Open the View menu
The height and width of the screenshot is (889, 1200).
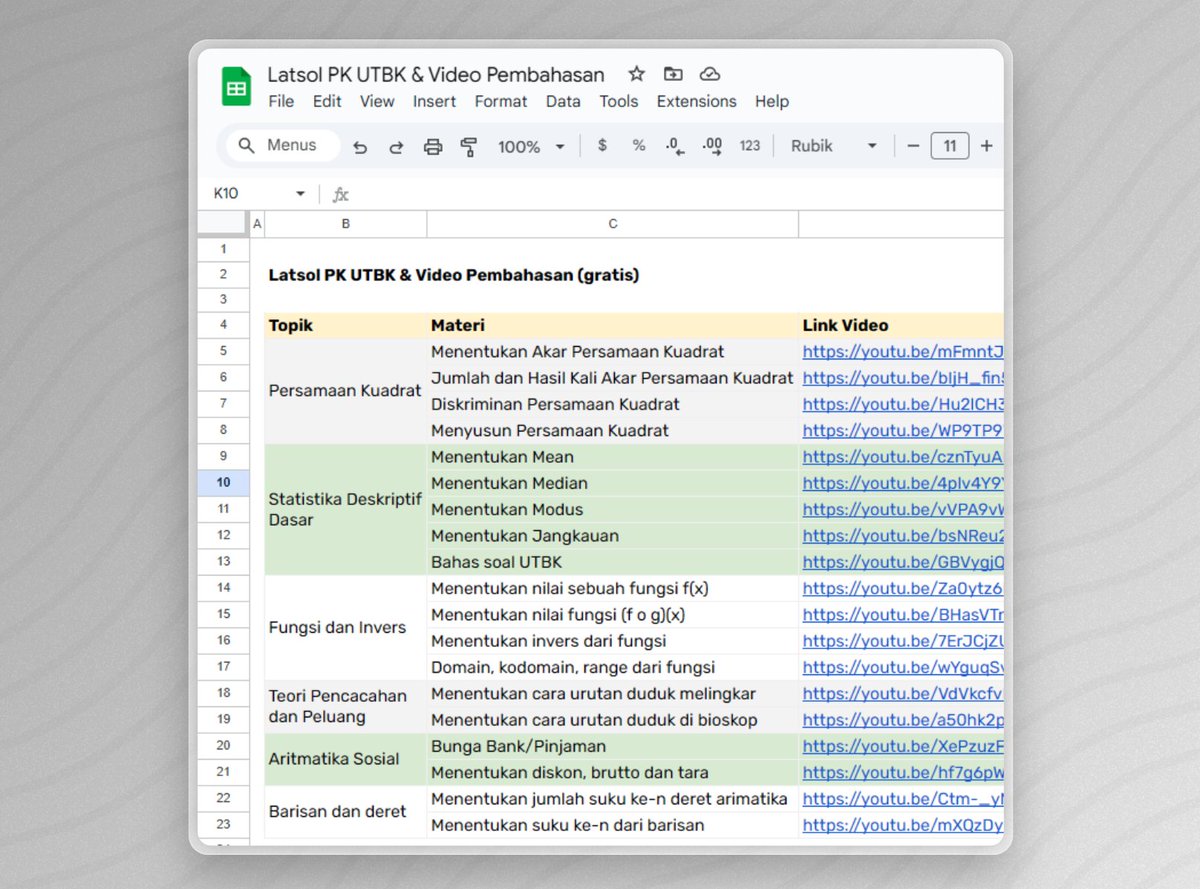click(x=377, y=101)
